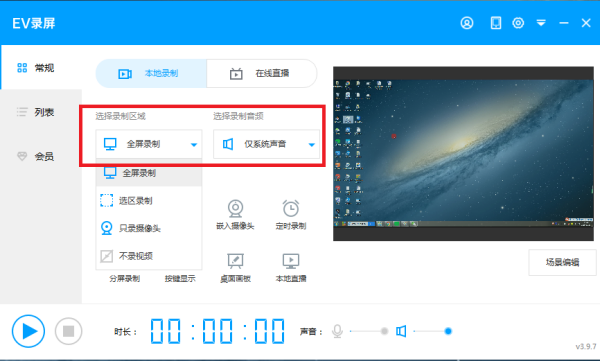
Task: Select the 在线直播 mode tab
Action: point(262,73)
